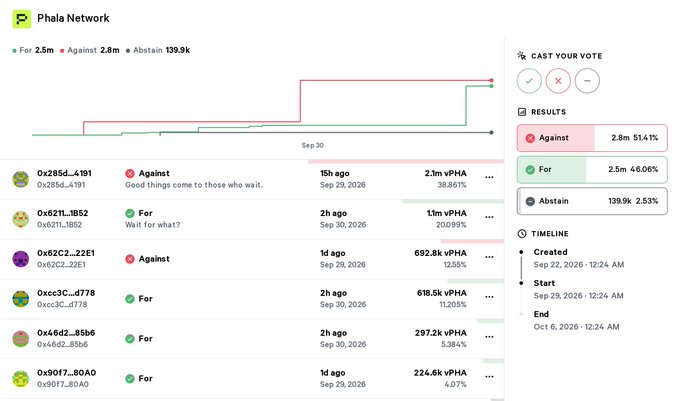Image resolution: width=680 pixels, height=401 pixels.
Task: Click the green For line endpoint on chart
Action: [491, 86]
